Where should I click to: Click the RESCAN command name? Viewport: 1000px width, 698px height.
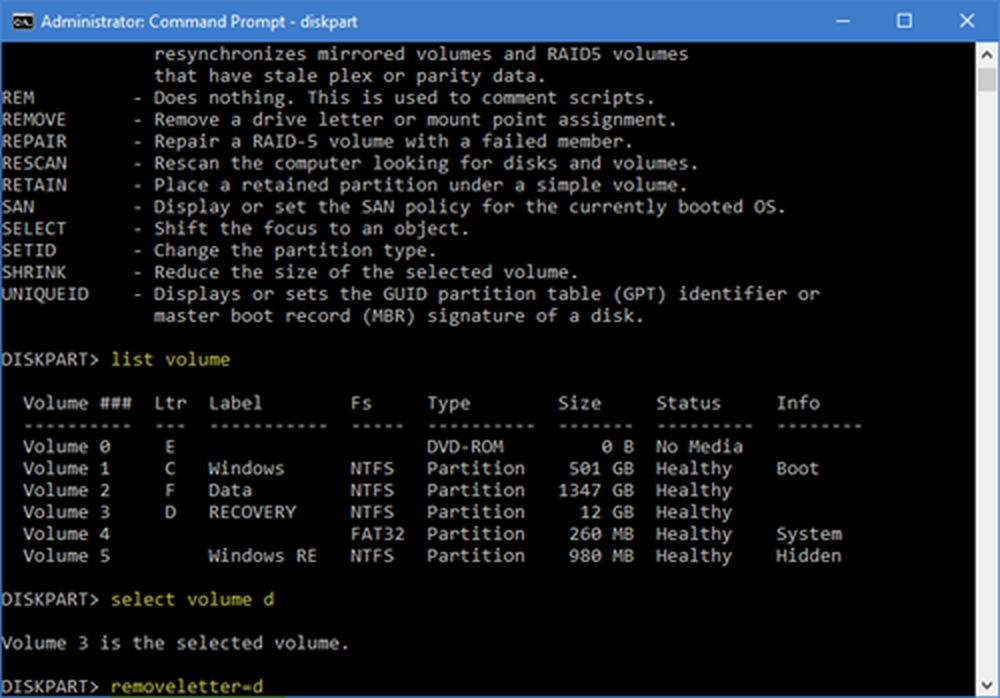(x=34, y=163)
